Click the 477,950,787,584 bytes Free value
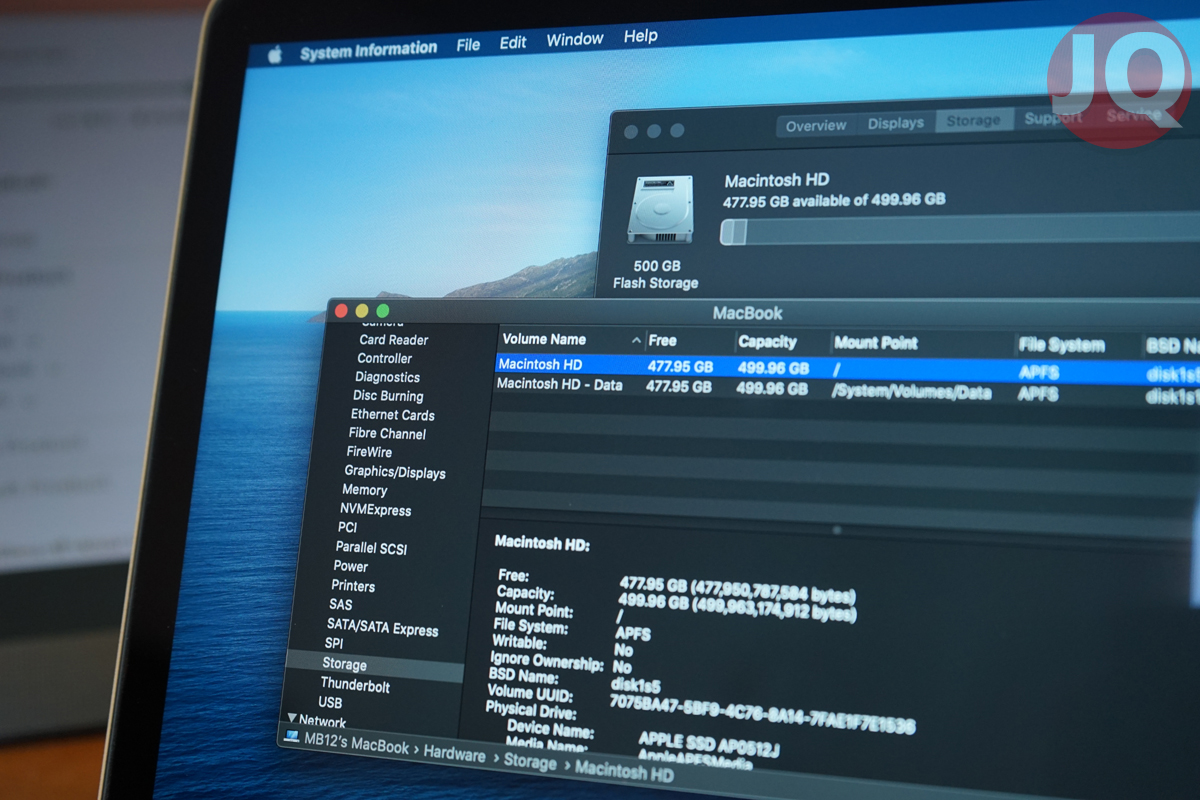This screenshot has height=800, width=1200. 738,588
